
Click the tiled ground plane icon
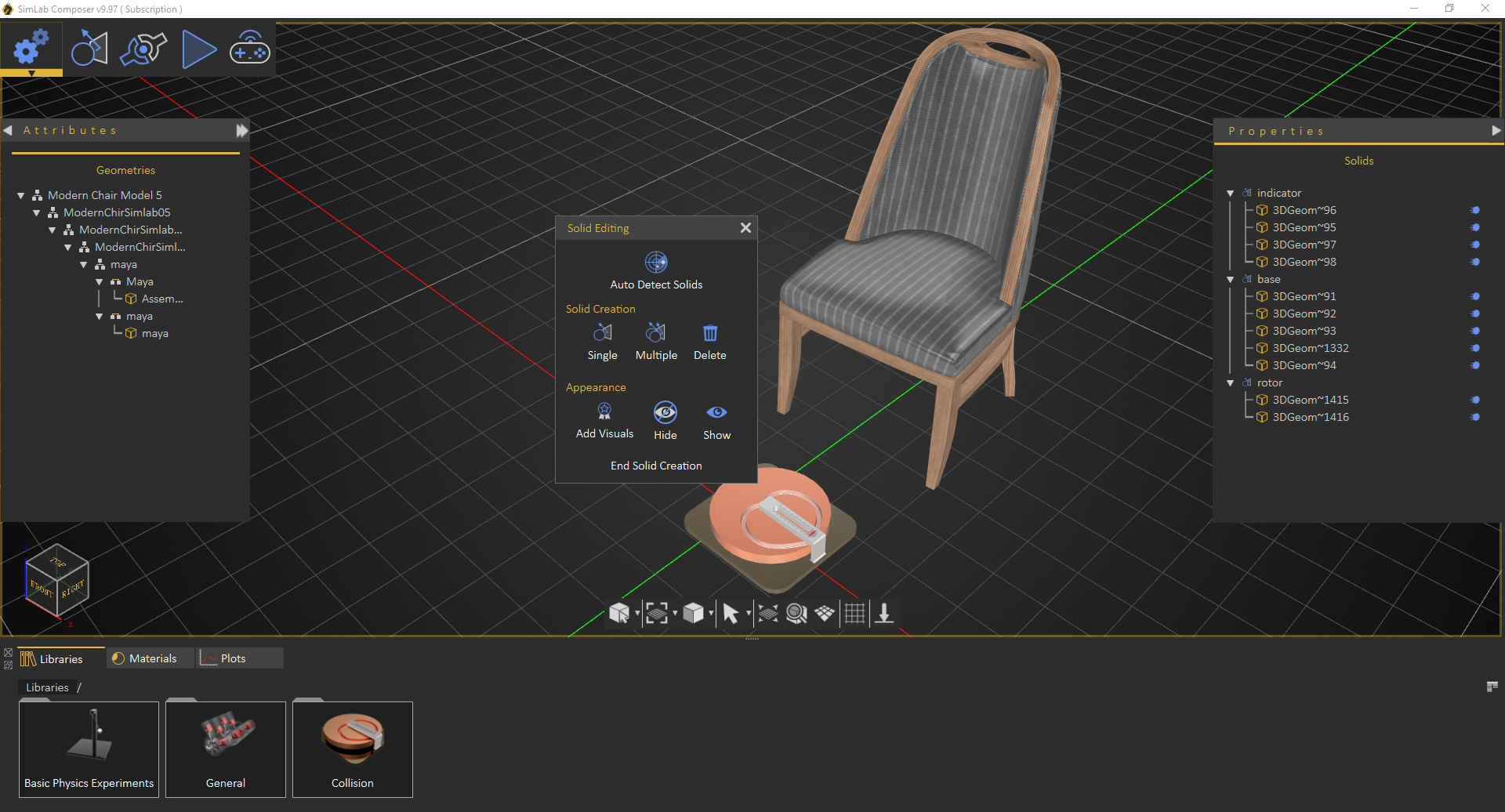pyautogui.click(x=825, y=613)
